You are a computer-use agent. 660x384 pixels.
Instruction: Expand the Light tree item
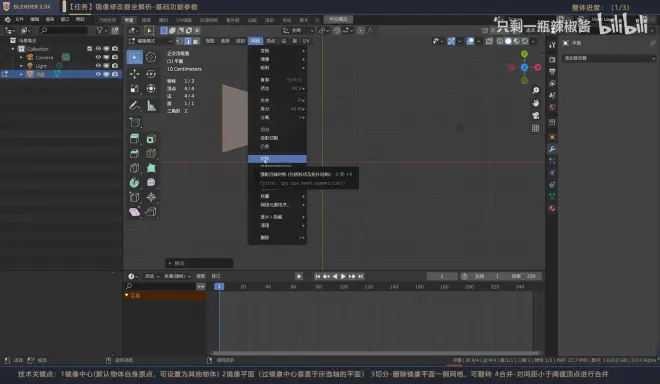[21, 66]
